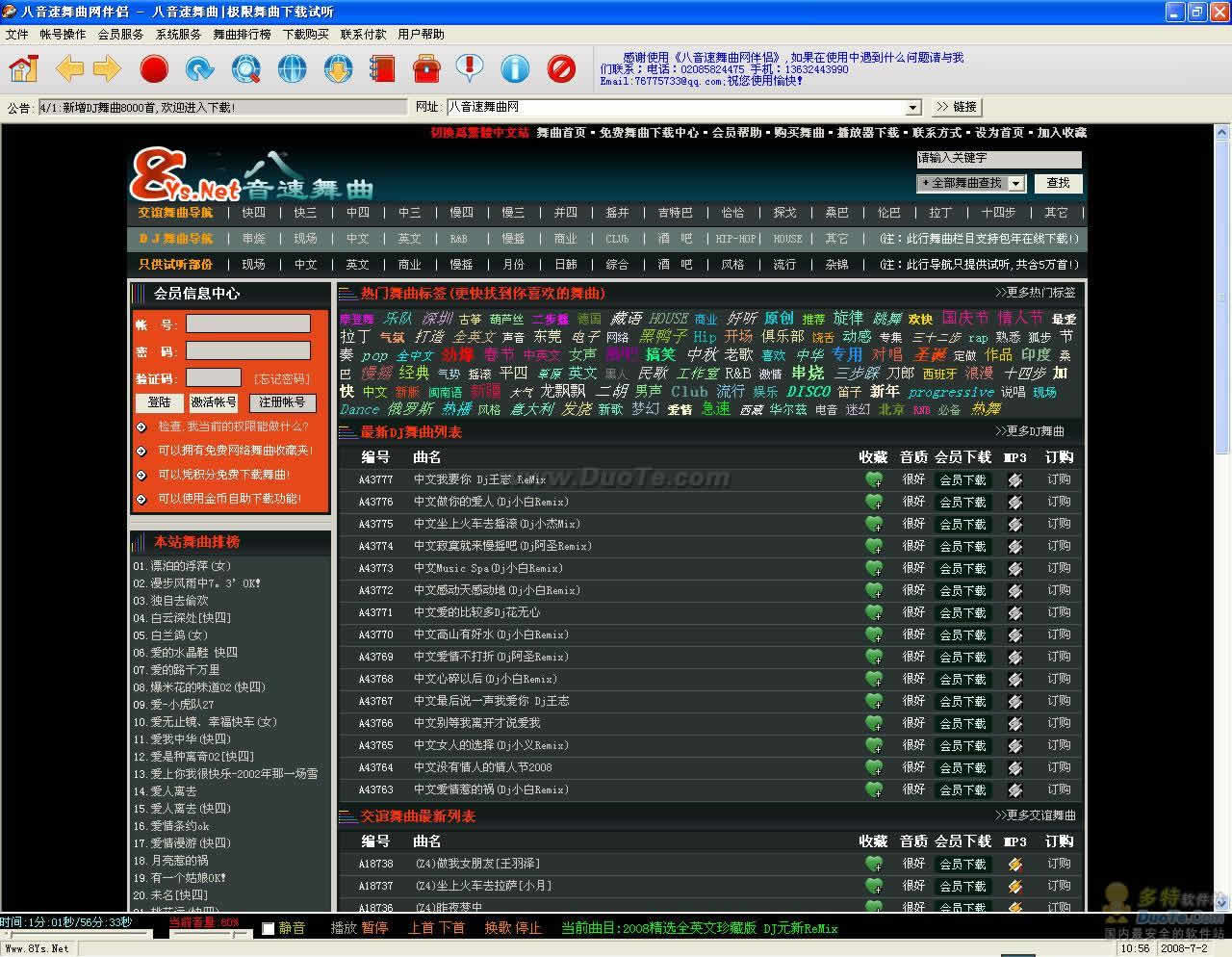Click the 验证码 captcha input field
Image resolution: width=1232 pixels, height=957 pixels.
(x=214, y=377)
